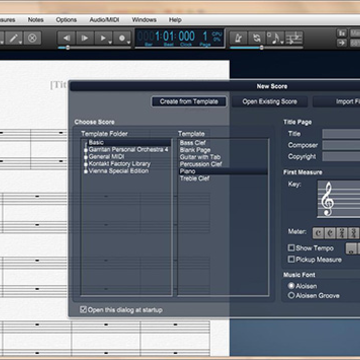Click the Copyright input field
Image resolution: width=360 pixels, height=360 pixels.
341,157
